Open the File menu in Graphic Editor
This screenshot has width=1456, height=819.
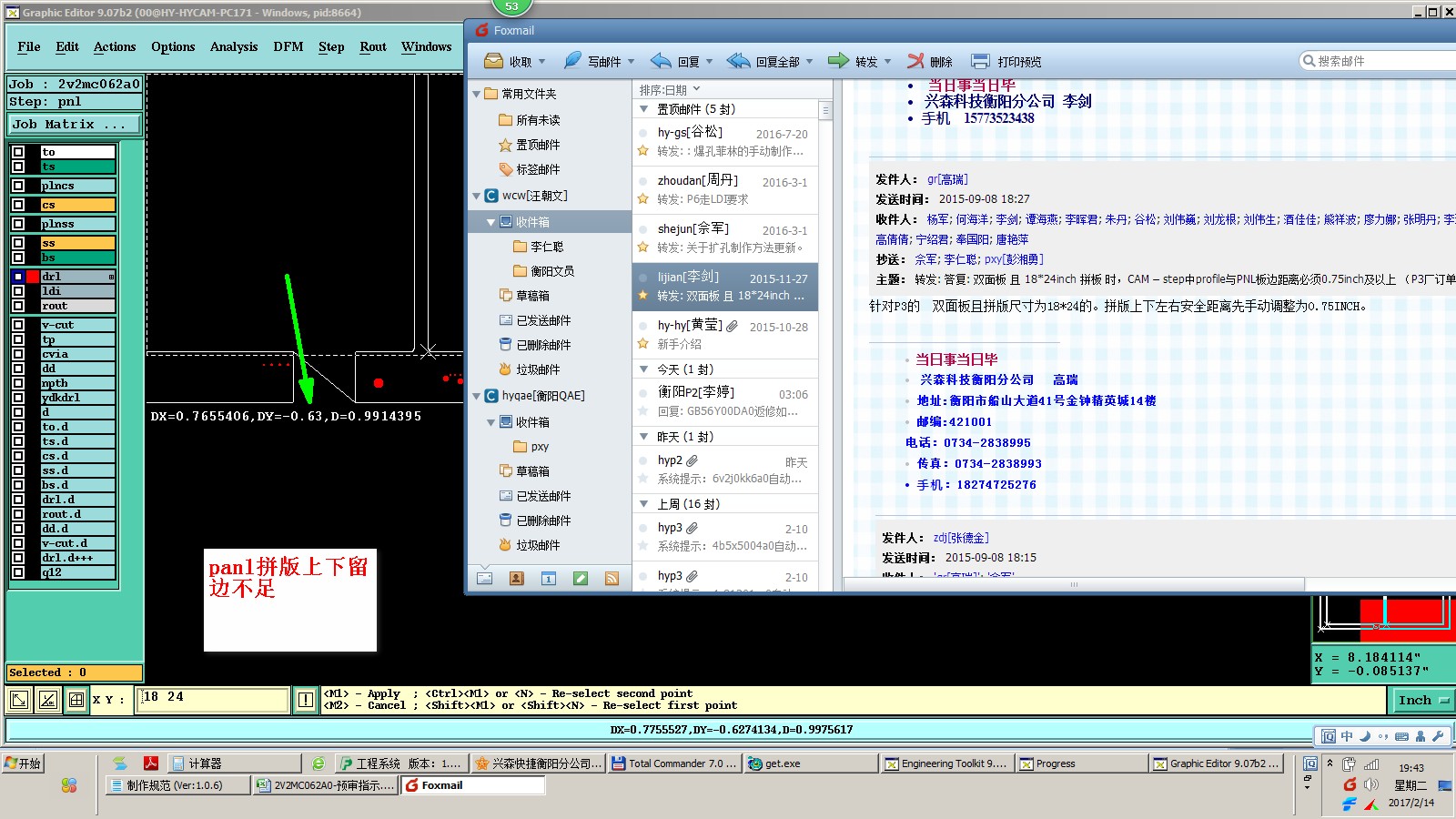(29, 46)
